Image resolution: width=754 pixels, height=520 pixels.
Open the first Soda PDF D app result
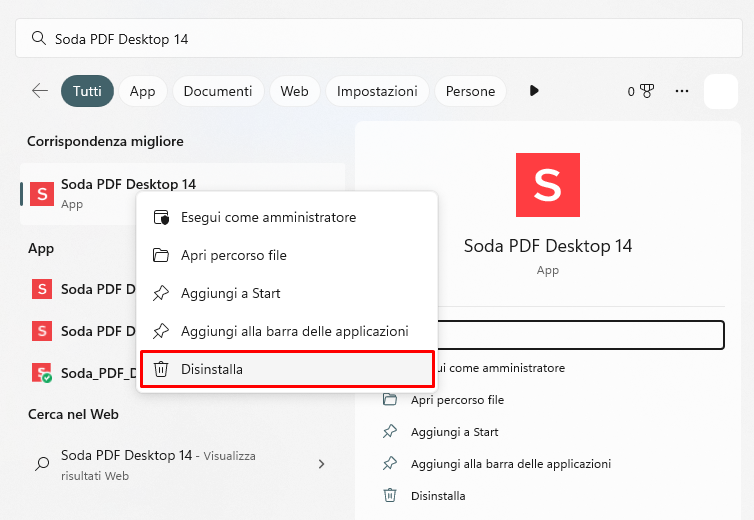pyautogui.click(x=82, y=289)
